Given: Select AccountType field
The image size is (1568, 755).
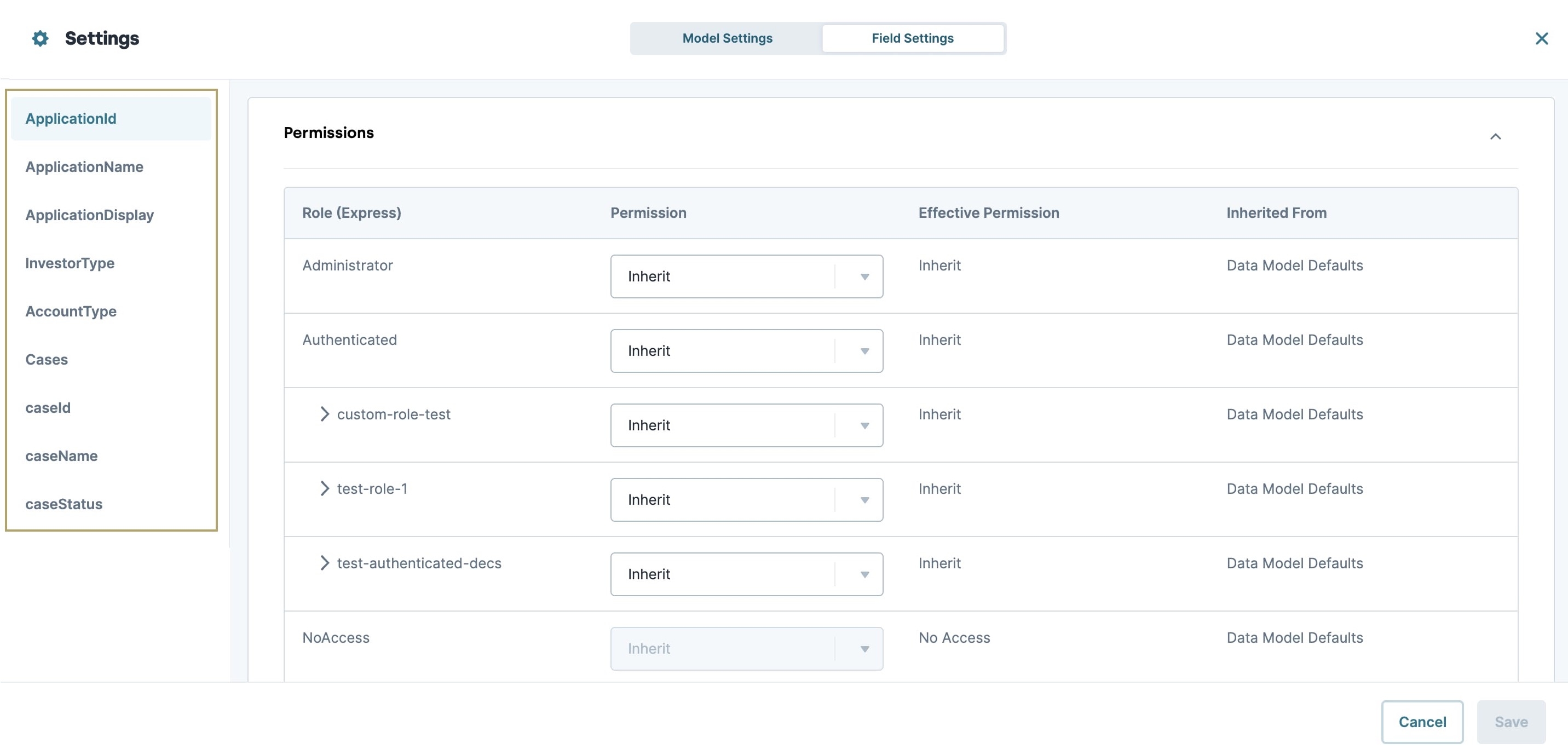Looking at the screenshot, I should (111, 311).
